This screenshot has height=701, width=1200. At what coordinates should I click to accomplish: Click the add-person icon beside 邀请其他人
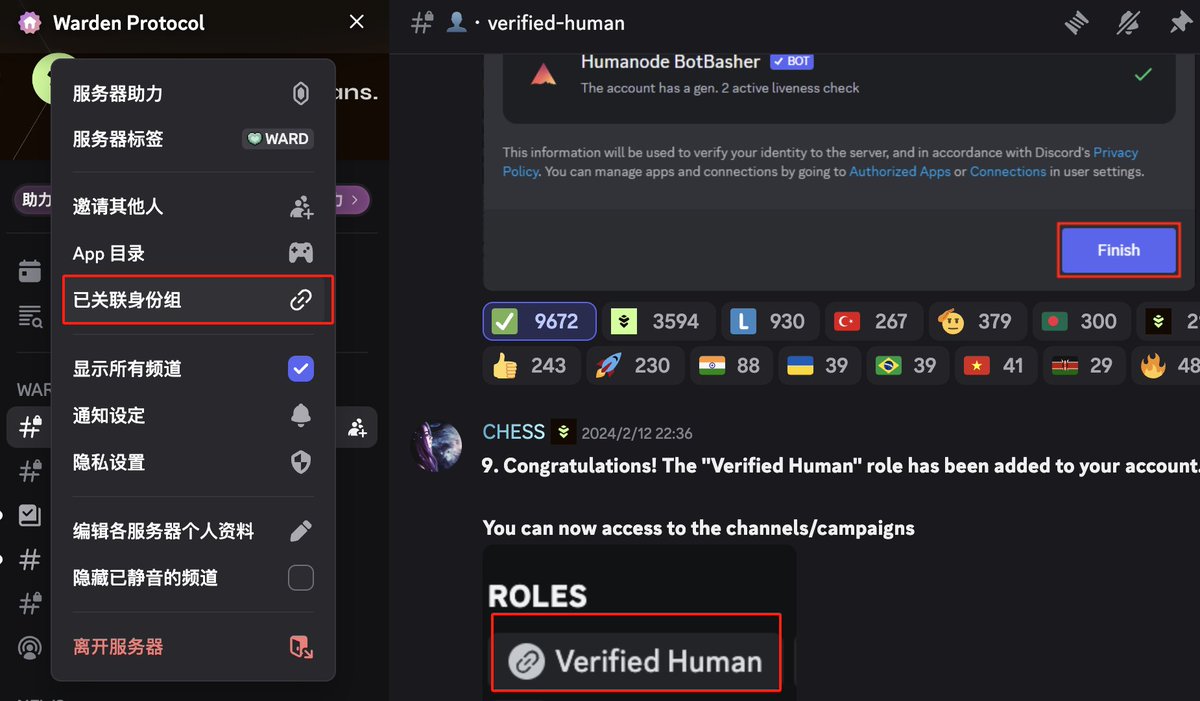[301, 207]
